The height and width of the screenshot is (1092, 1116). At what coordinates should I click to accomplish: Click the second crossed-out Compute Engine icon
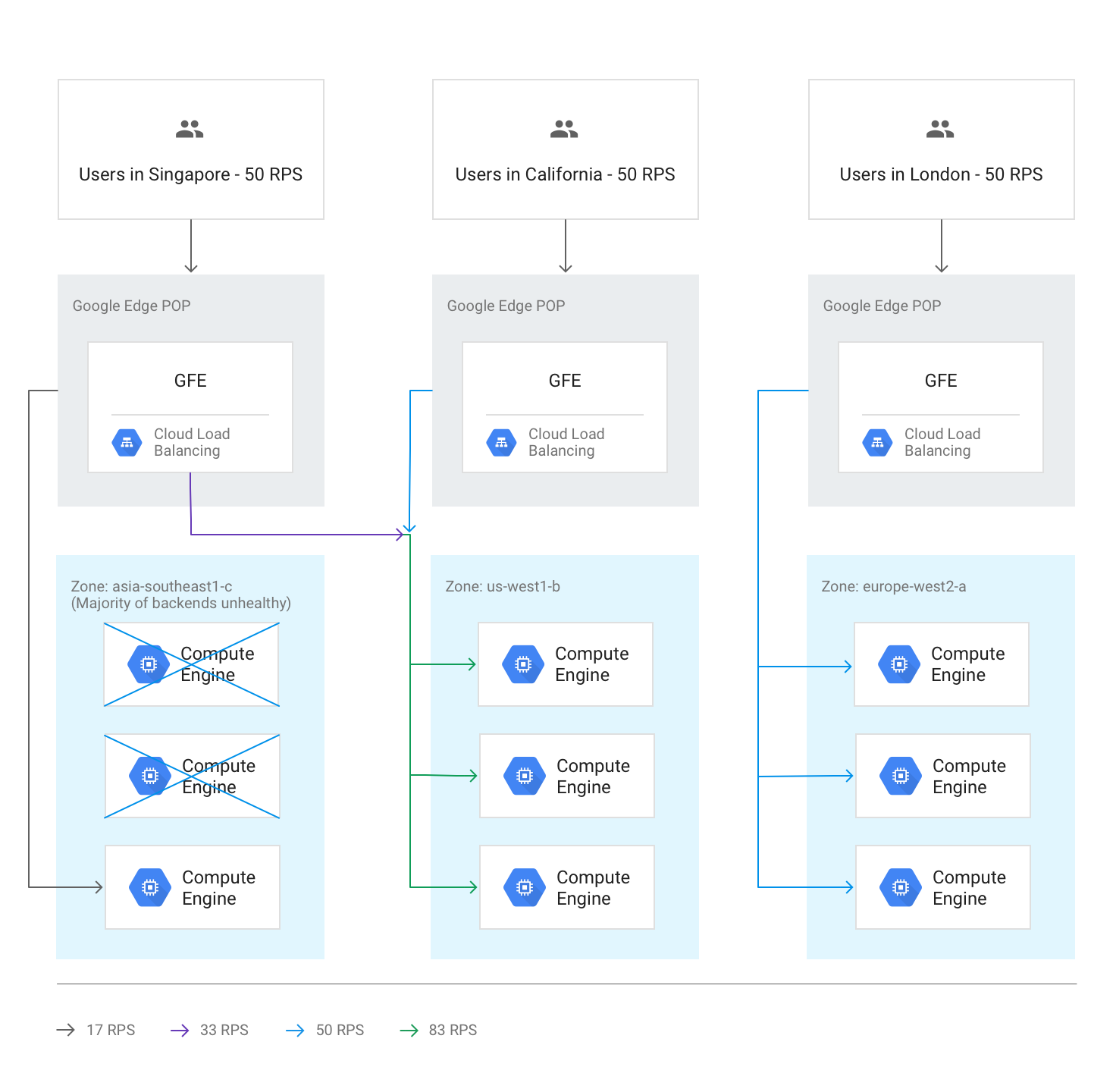[149, 775]
